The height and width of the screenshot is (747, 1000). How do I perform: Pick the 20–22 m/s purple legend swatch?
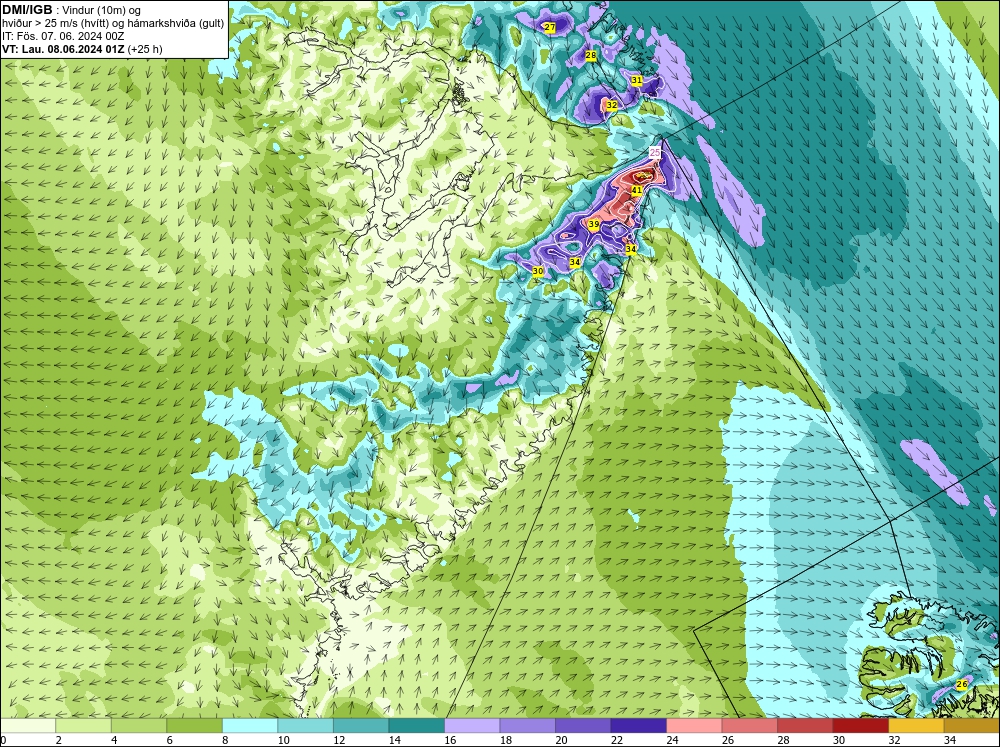point(582,725)
